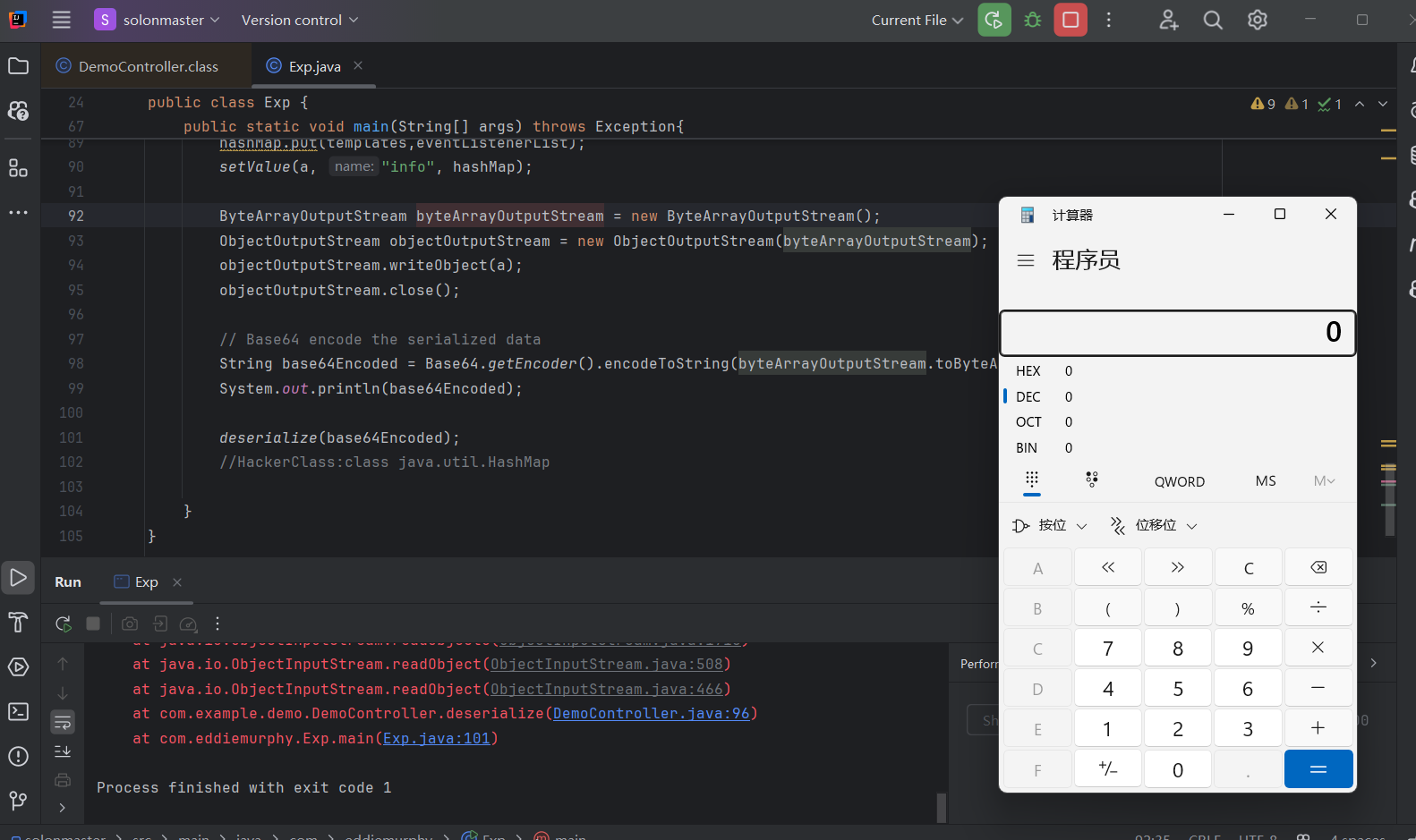
Task: Stop the running process red button
Action: 1071,20
